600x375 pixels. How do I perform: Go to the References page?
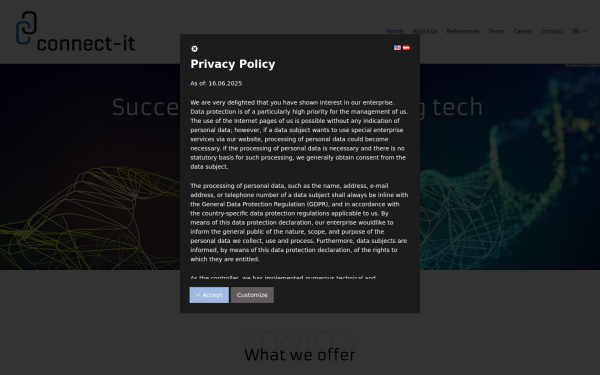[x=463, y=31]
